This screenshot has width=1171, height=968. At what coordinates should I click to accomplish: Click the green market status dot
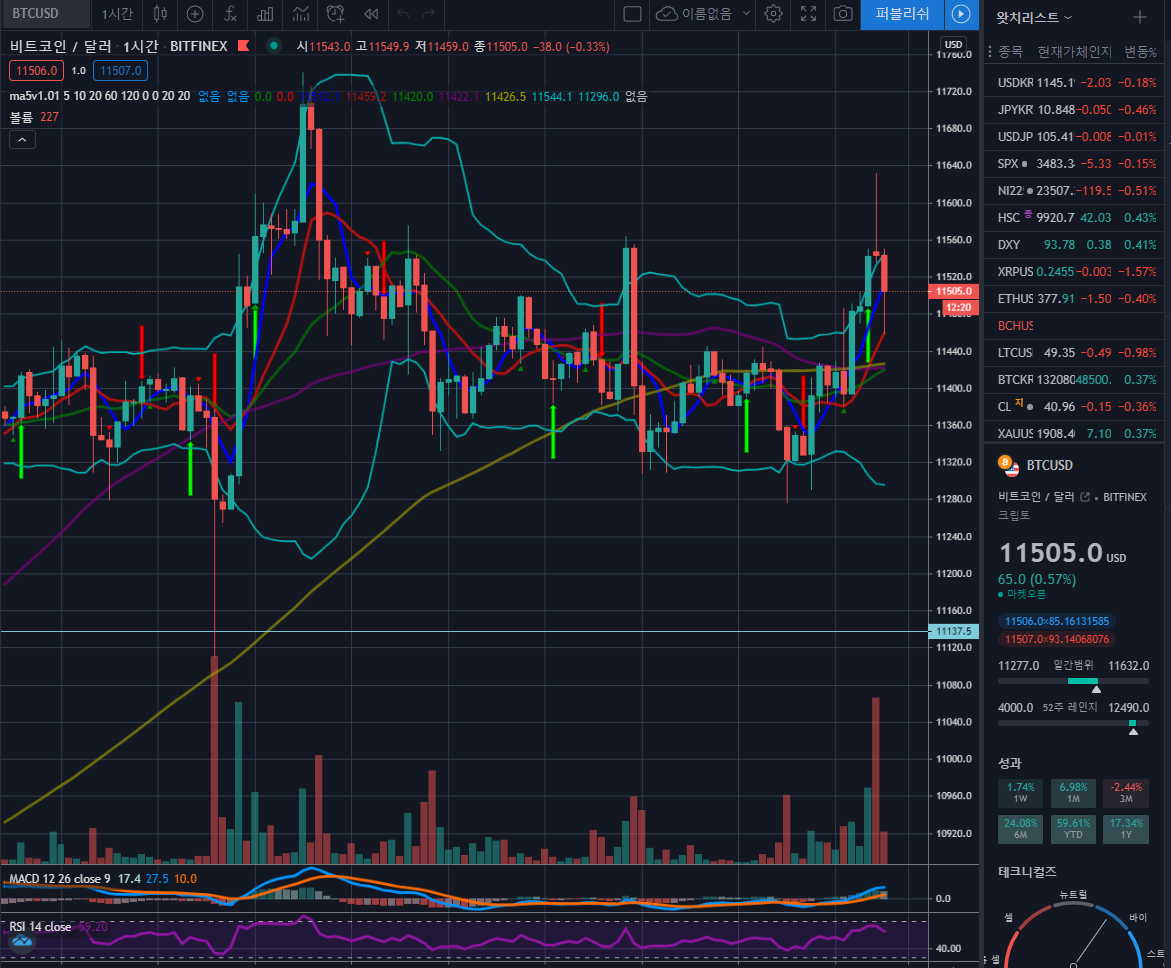[x=274, y=46]
